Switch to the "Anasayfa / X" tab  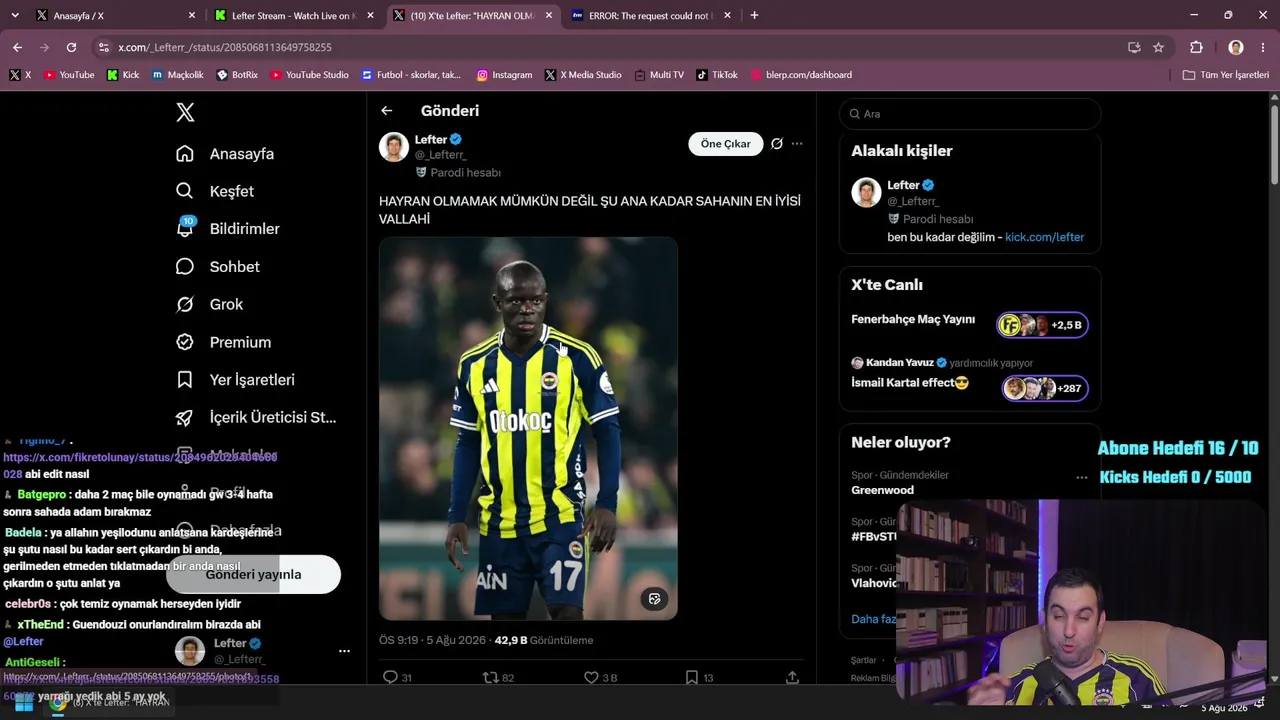tap(114, 15)
